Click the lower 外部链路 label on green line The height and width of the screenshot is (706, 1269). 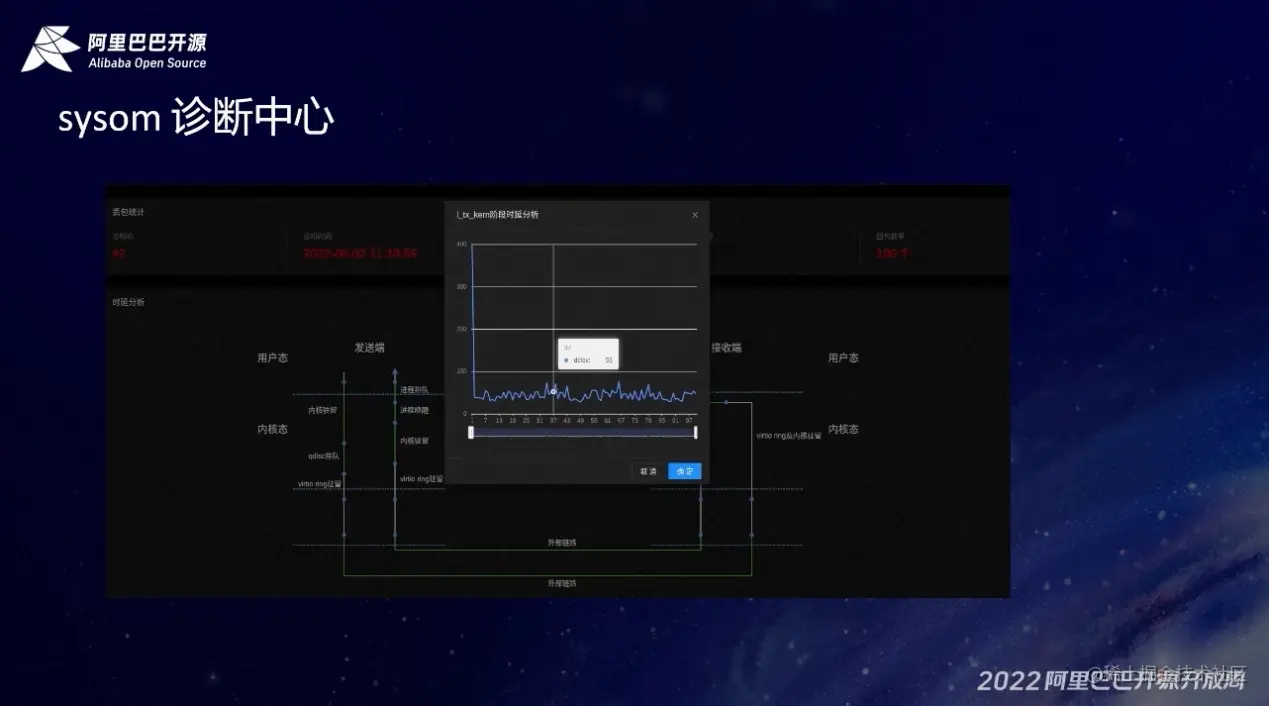[561, 583]
